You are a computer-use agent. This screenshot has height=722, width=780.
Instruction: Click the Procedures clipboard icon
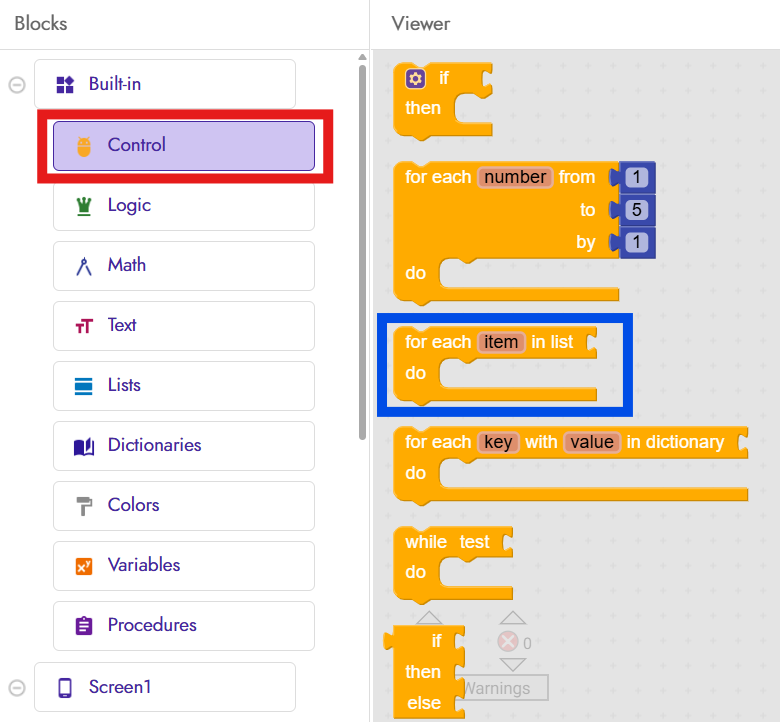(x=84, y=626)
